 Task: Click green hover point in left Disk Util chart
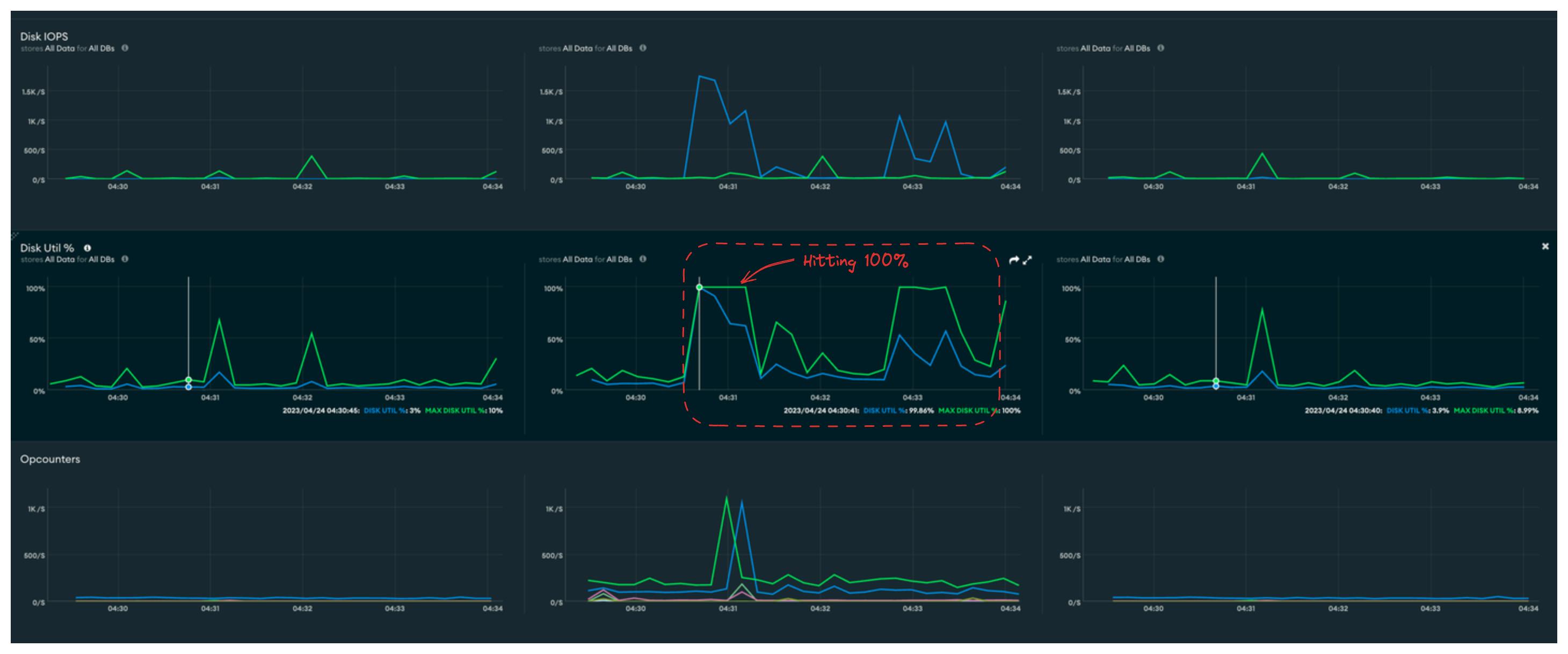click(x=188, y=380)
